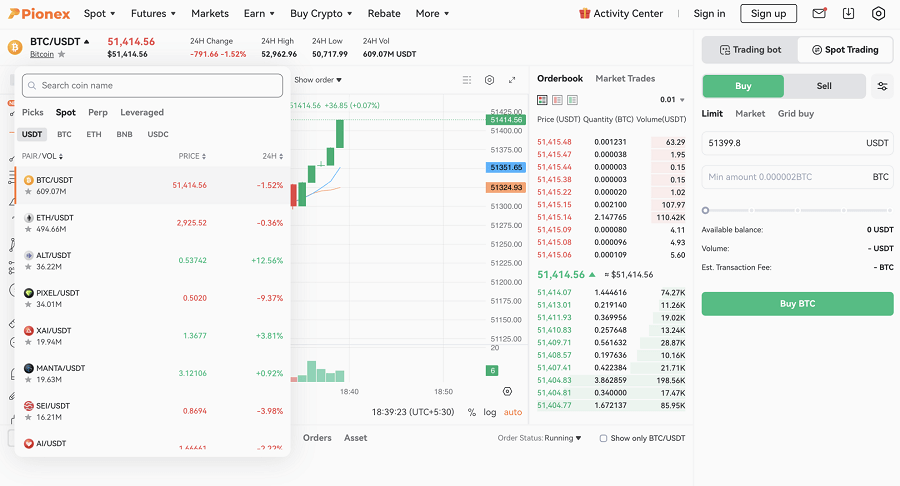
Task: Click the amount percentage slider handle
Action: (x=705, y=211)
